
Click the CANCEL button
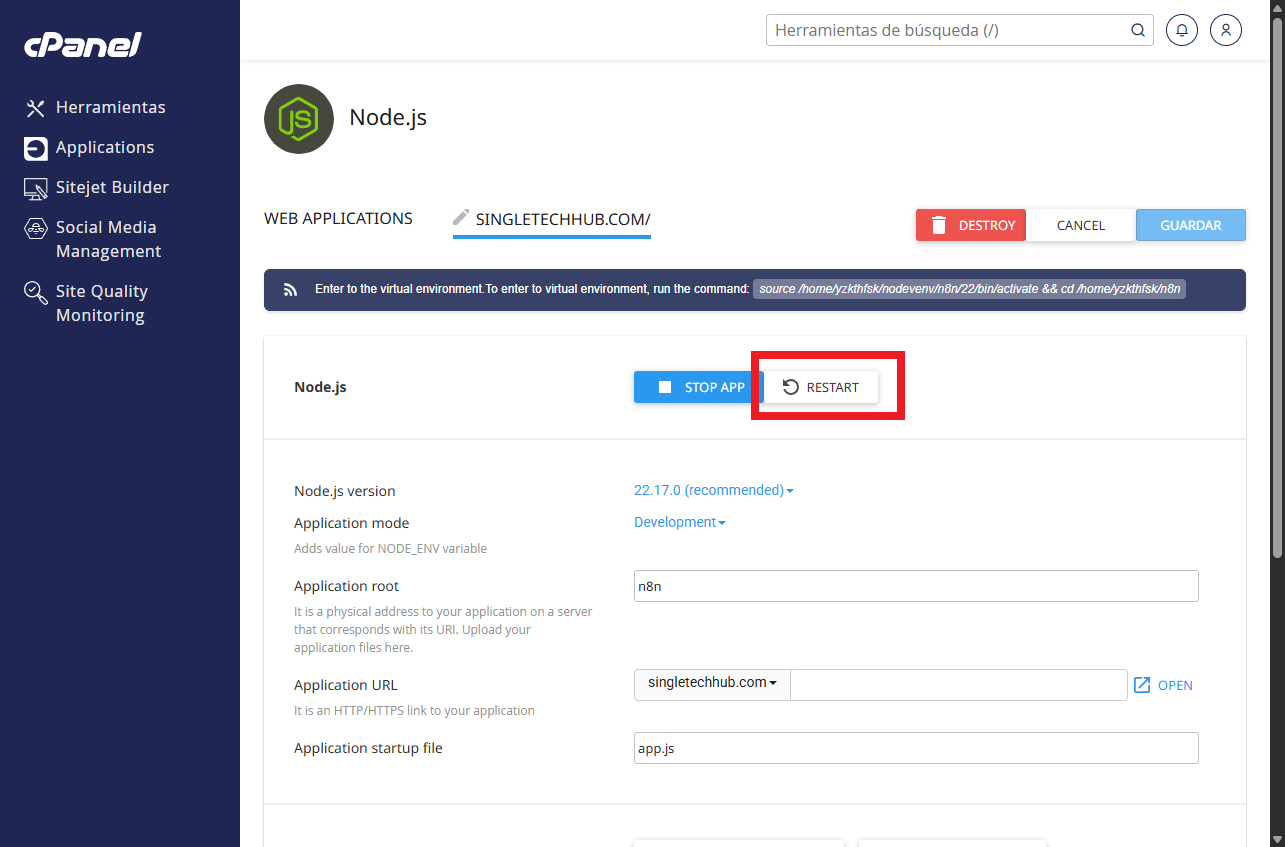pyautogui.click(x=1081, y=225)
